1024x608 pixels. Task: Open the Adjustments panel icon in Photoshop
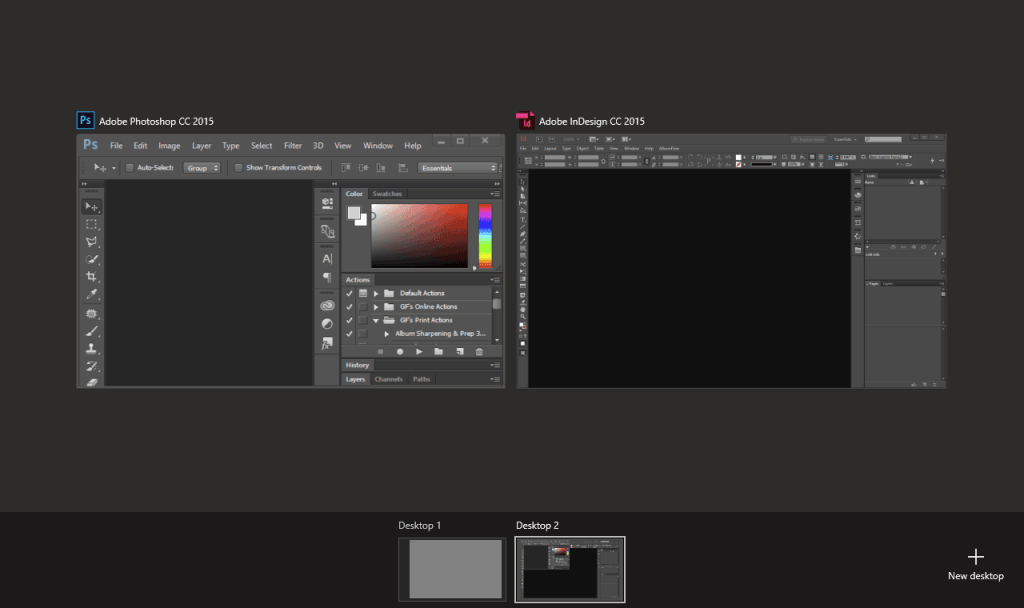pos(327,324)
